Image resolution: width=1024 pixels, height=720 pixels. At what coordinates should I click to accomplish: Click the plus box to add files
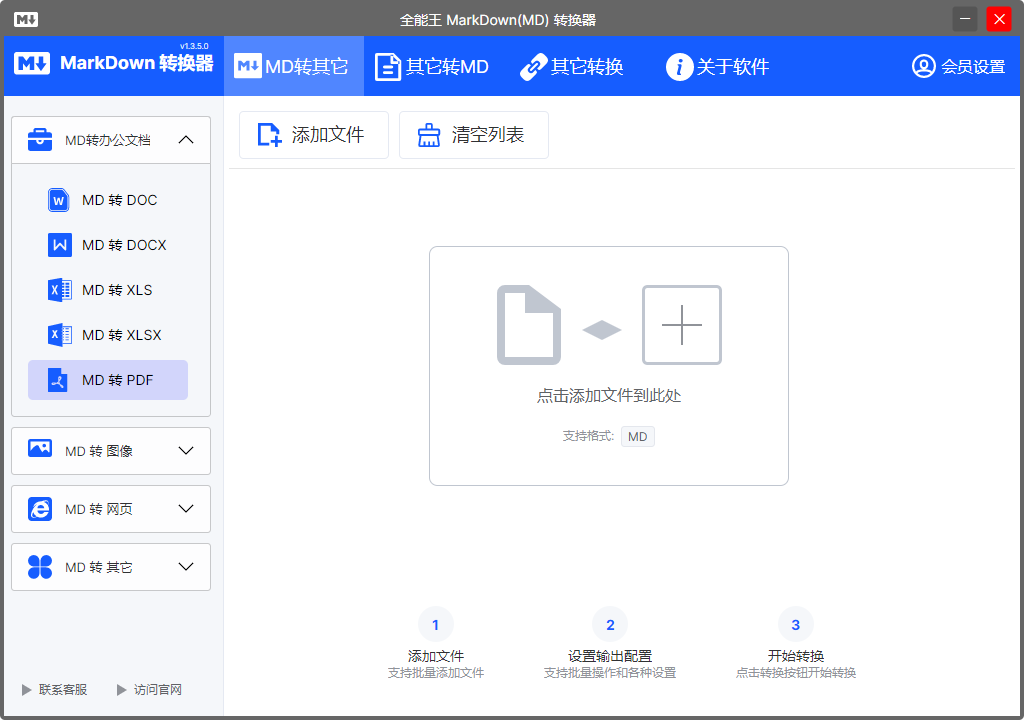pyautogui.click(x=682, y=325)
